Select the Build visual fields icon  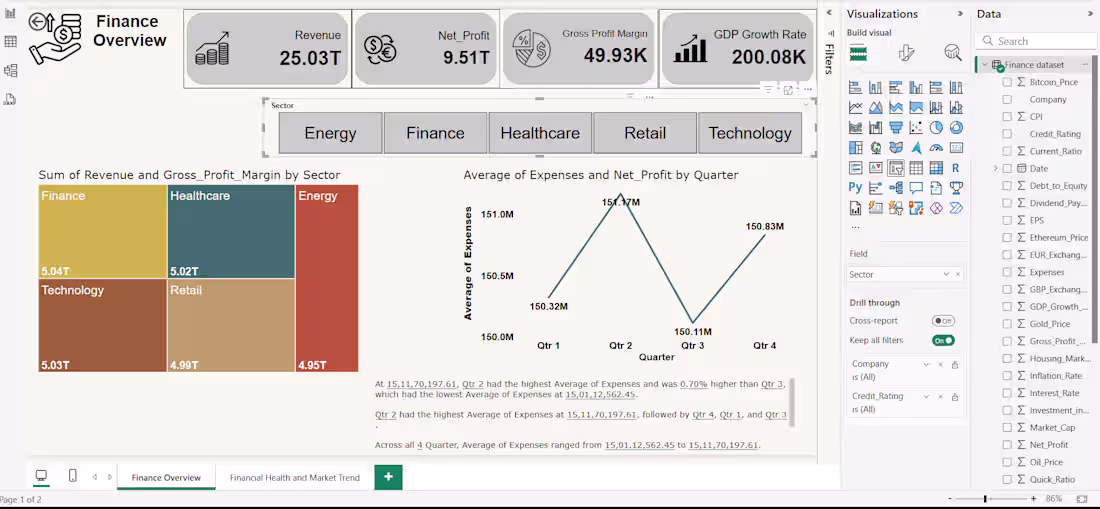click(859, 52)
